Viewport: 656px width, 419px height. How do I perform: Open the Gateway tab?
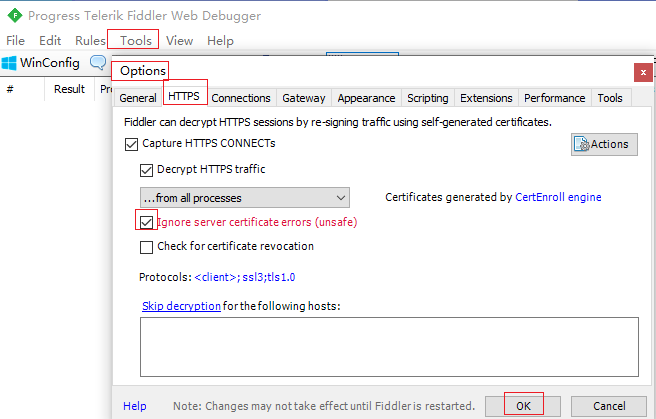pos(303,98)
